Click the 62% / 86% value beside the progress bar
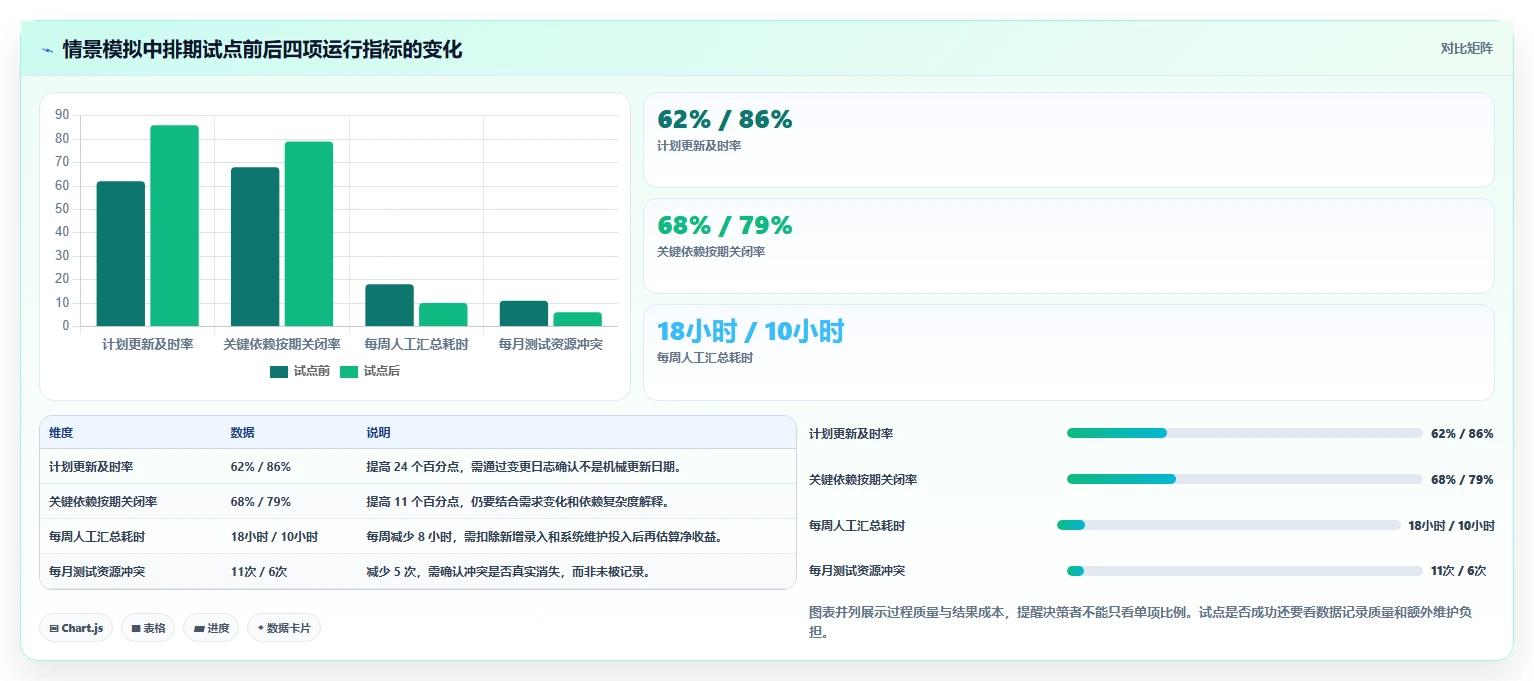 [1462, 434]
